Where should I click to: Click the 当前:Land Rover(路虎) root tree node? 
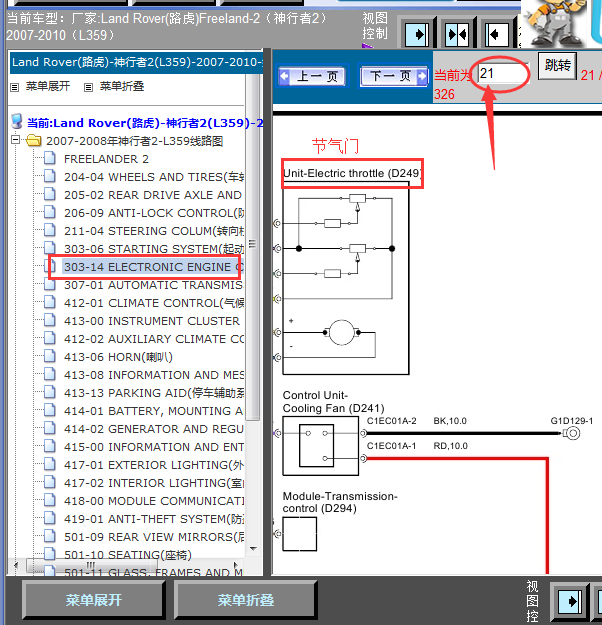[145, 123]
